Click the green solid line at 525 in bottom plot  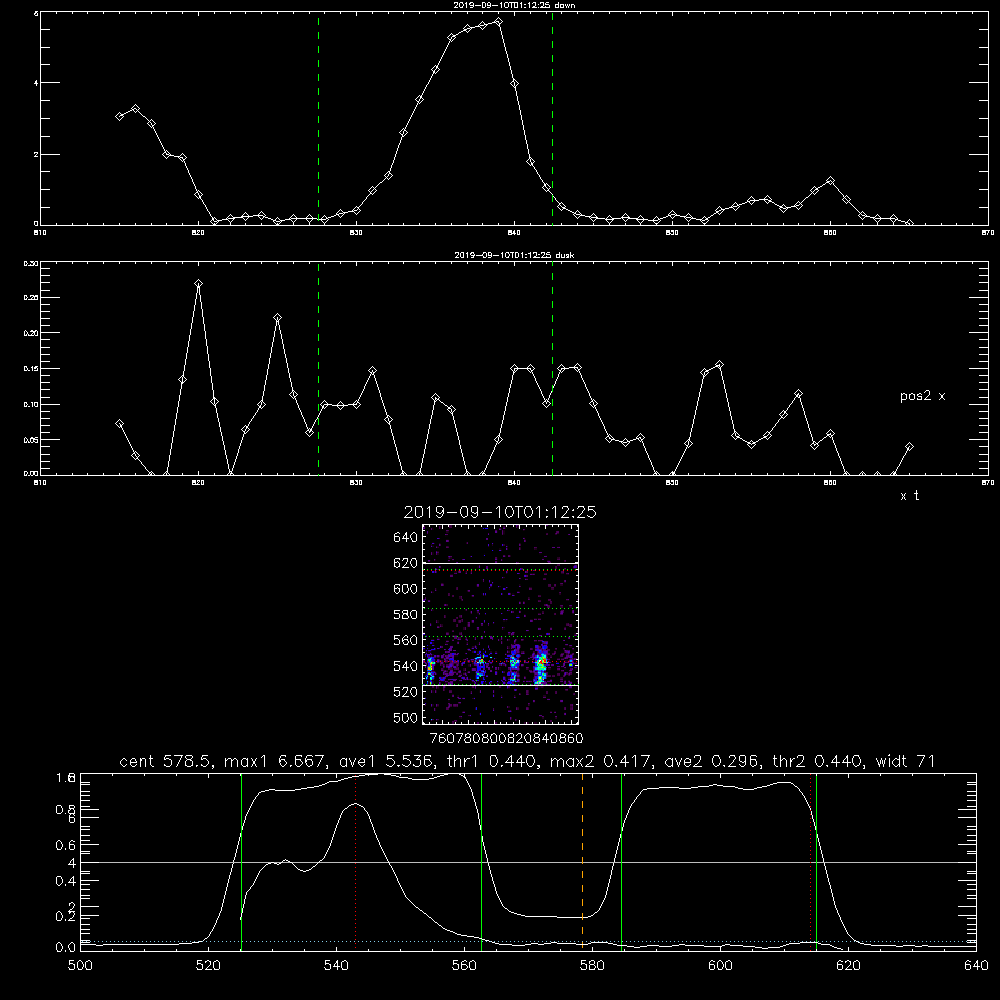[242, 861]
